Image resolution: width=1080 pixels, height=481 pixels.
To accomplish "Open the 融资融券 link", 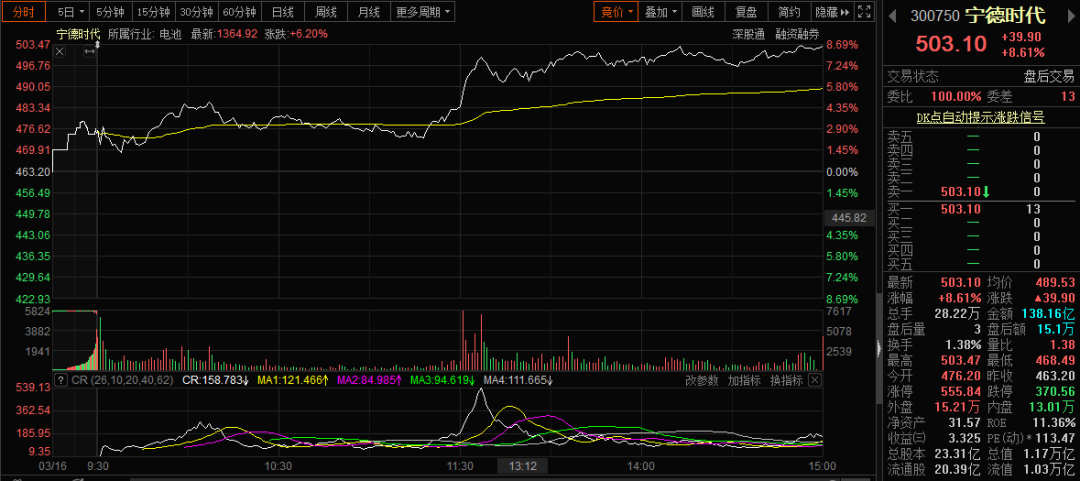I will [798, 34].
